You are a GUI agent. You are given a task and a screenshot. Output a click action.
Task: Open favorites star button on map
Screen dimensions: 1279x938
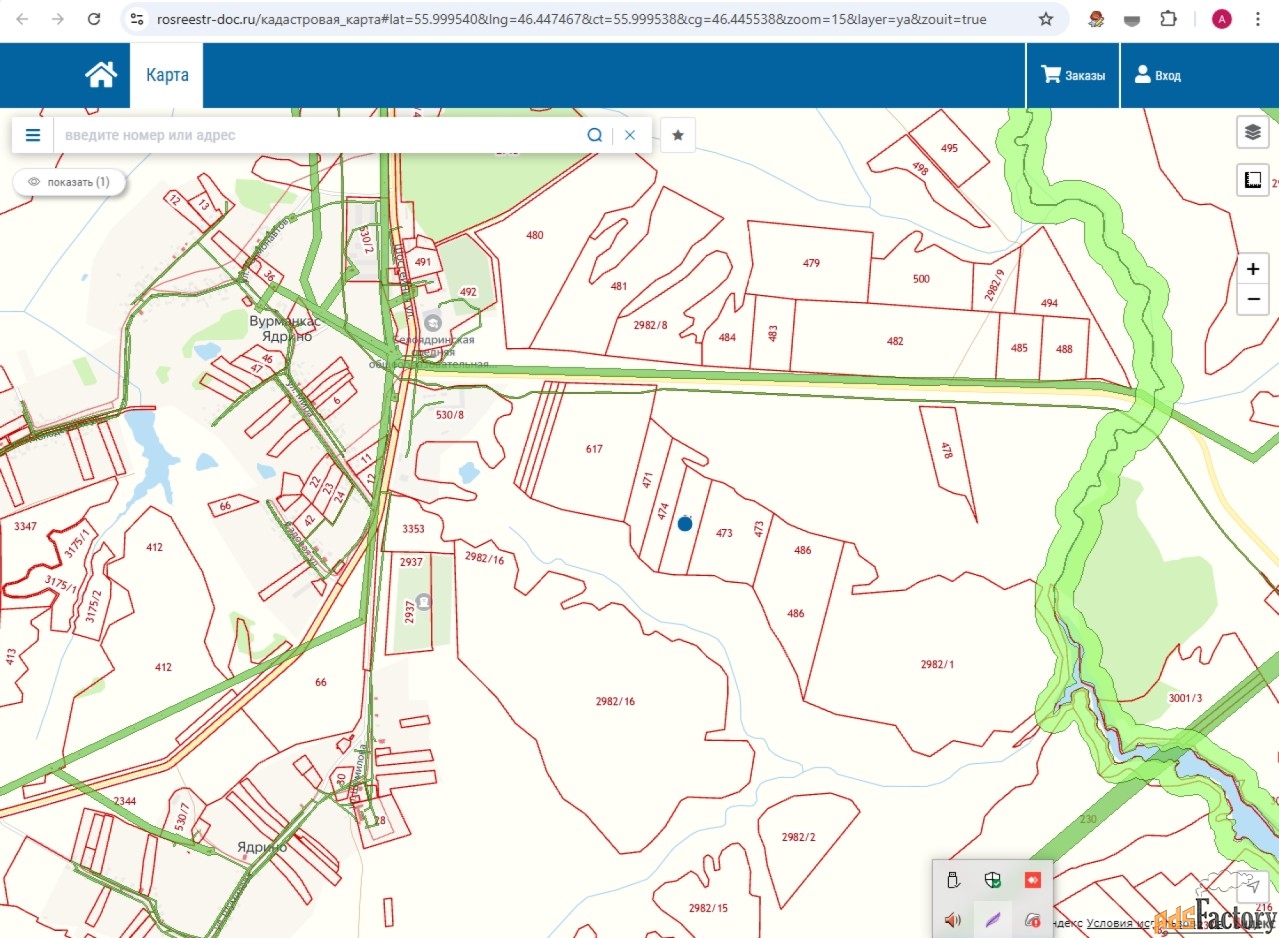pos(678,135)
